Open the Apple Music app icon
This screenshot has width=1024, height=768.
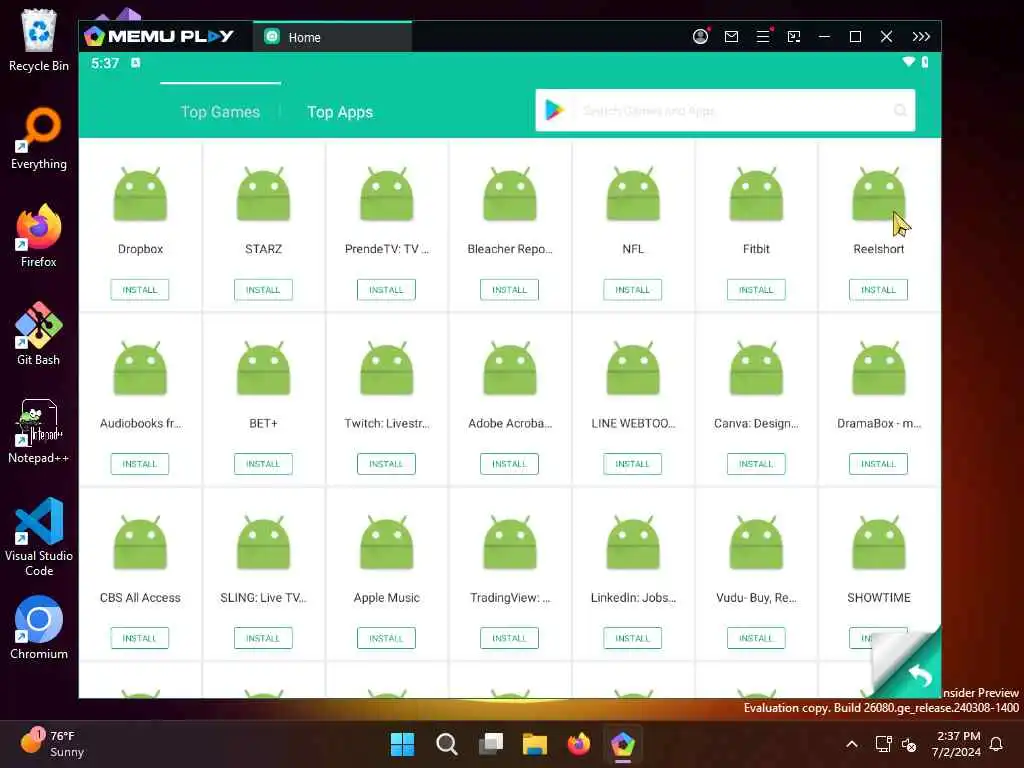[x=387, y=543]
